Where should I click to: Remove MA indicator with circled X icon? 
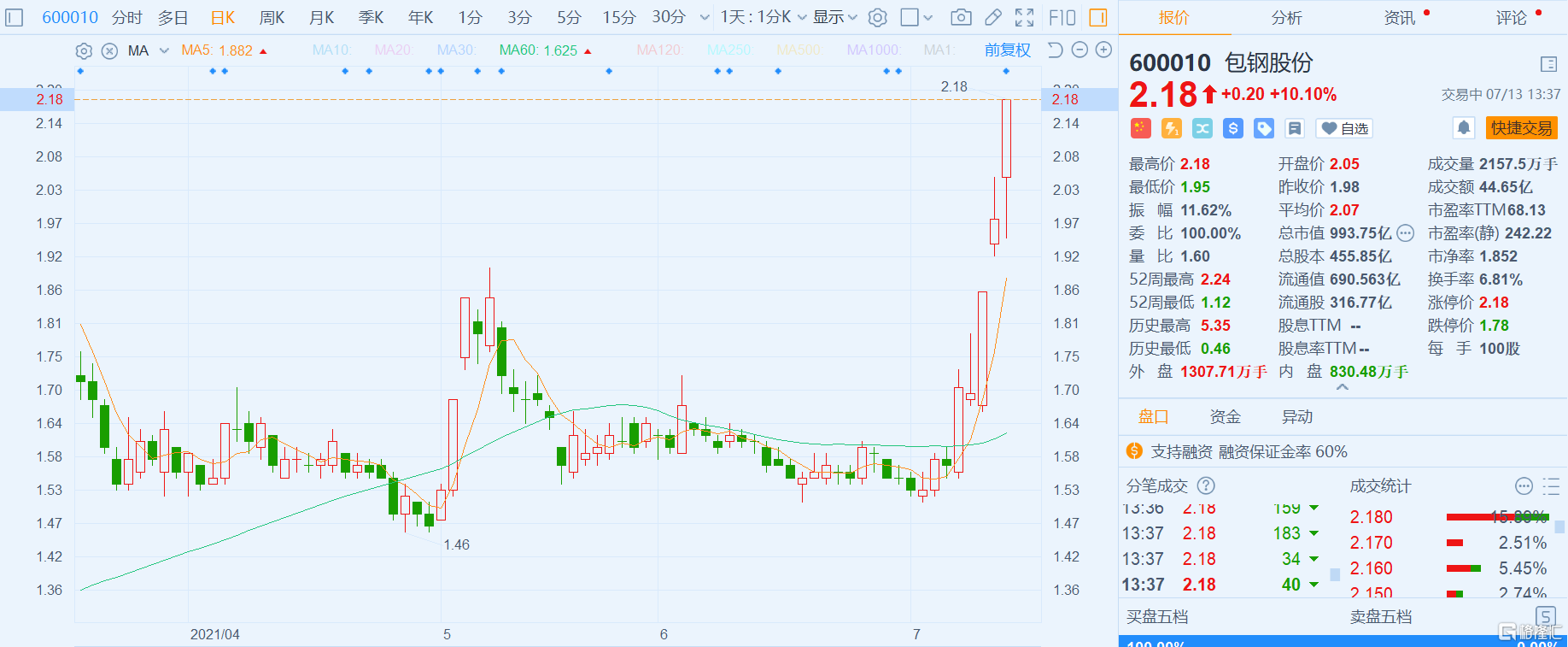coord(109,51)
